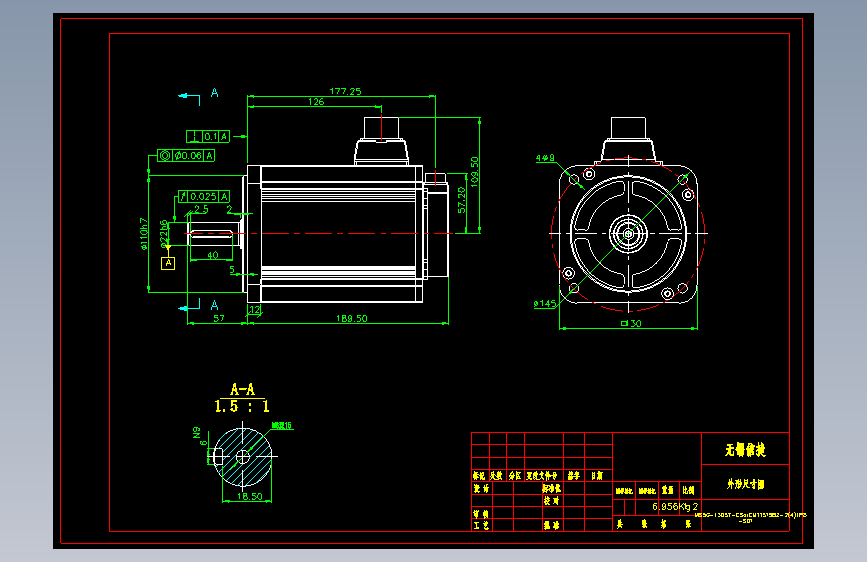Select the runout 0.025 A tolerance frame
The width and height of the screenshot is (867, 562).
point(203,196)
